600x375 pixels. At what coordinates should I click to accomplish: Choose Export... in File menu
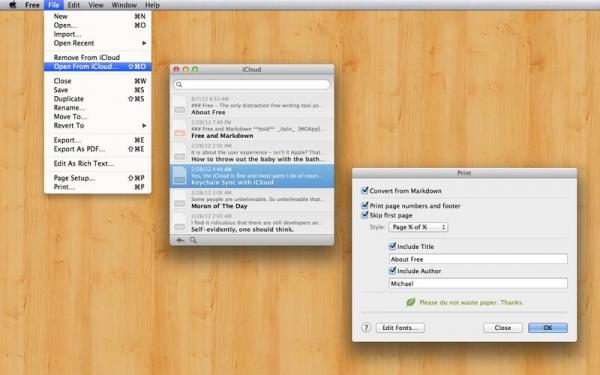coord(98,140)
